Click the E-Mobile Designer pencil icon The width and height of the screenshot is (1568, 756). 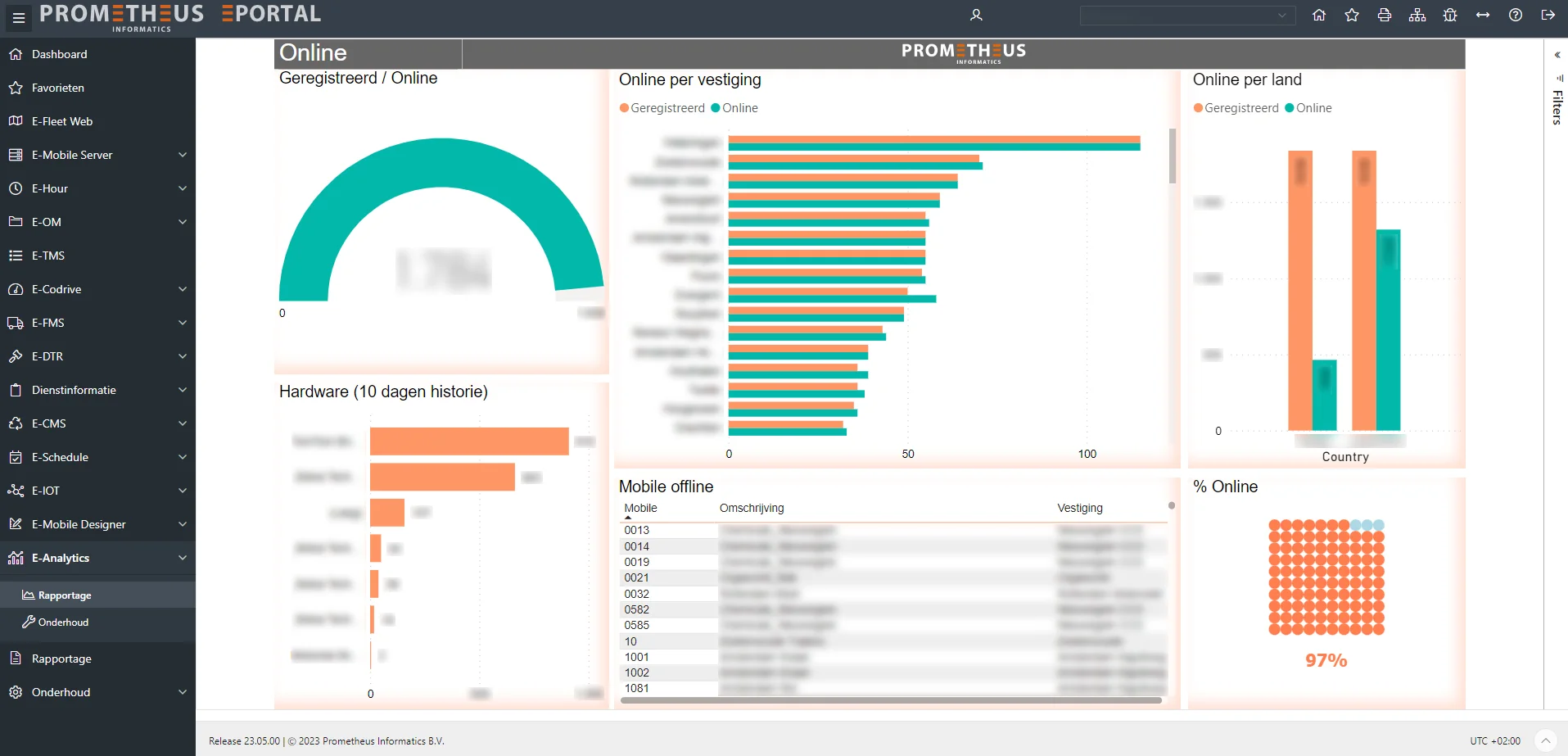[x=16, y=524]
